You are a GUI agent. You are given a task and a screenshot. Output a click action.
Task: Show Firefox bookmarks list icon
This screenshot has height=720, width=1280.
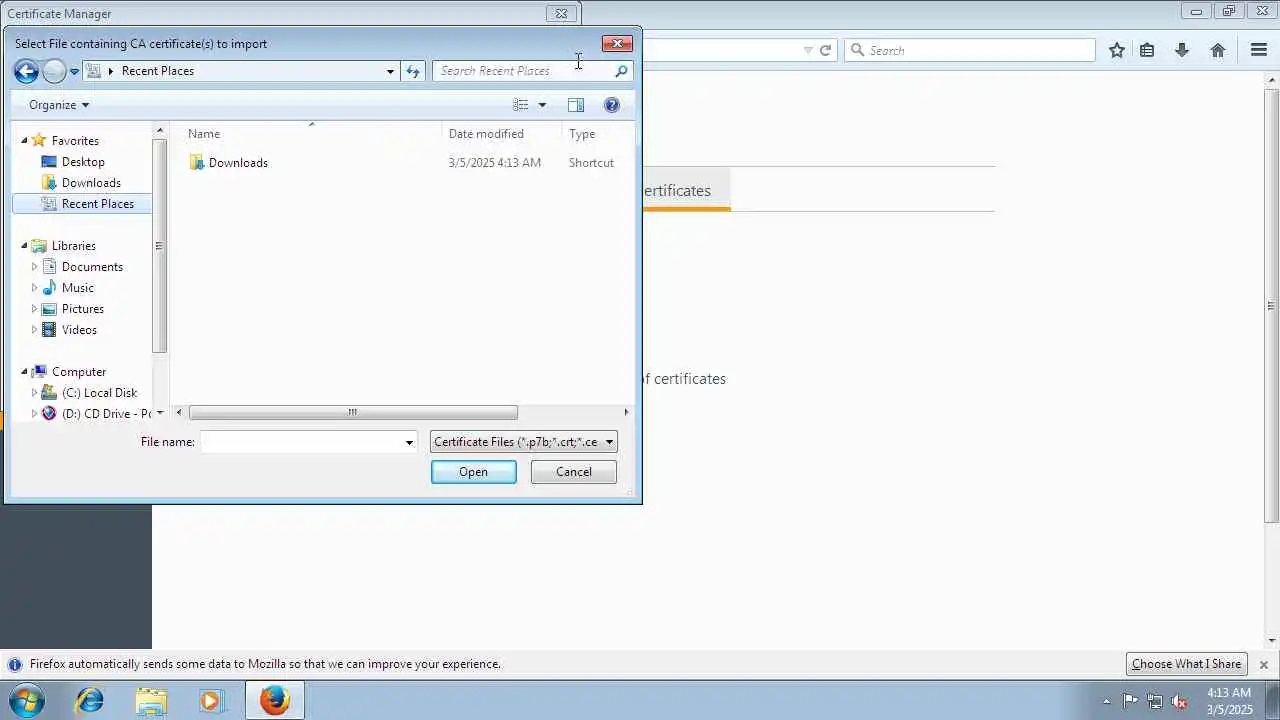pyautogui.click(x=1147, y=50)
